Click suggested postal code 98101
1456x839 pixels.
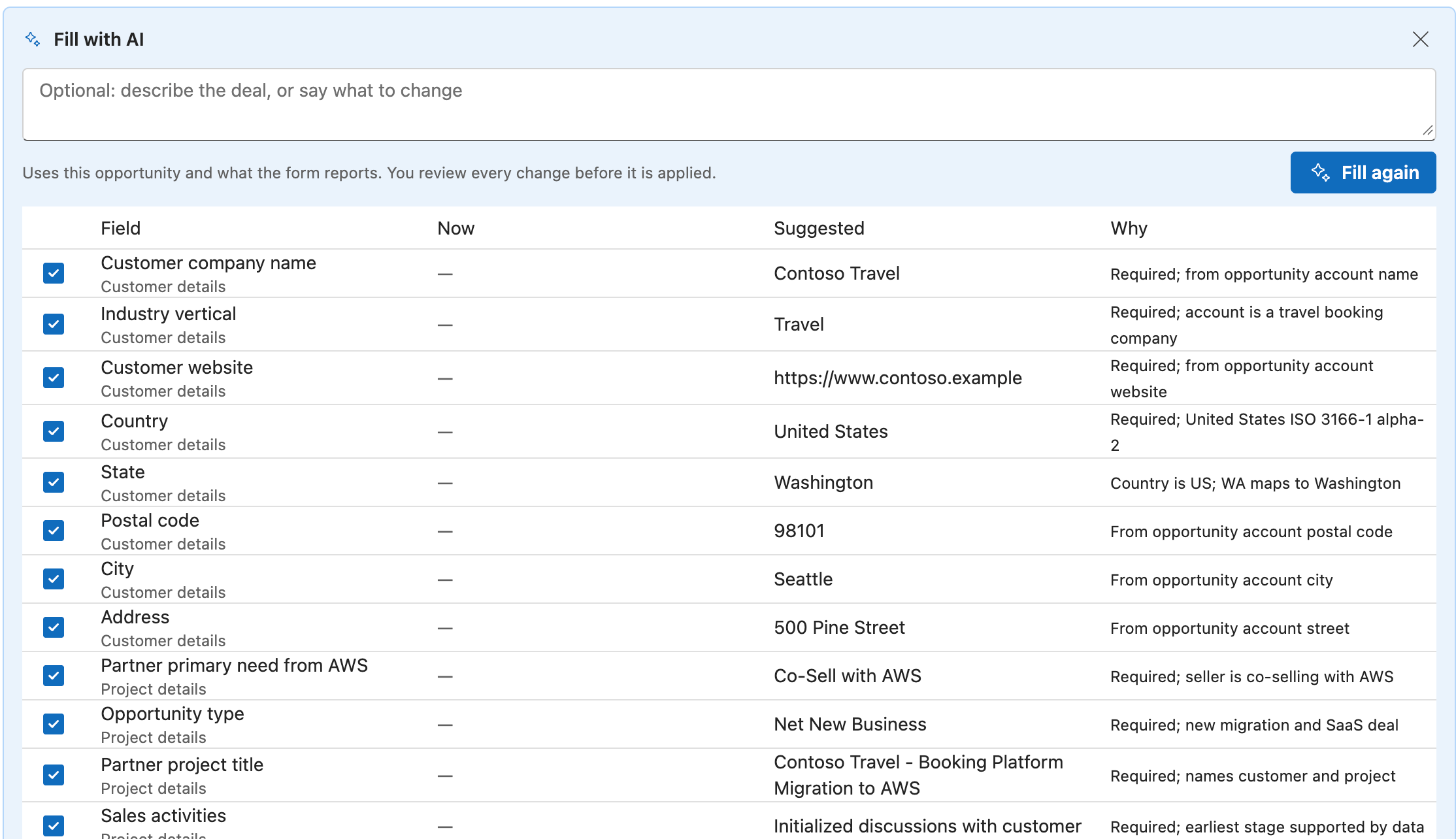click(x=799, y=531)
